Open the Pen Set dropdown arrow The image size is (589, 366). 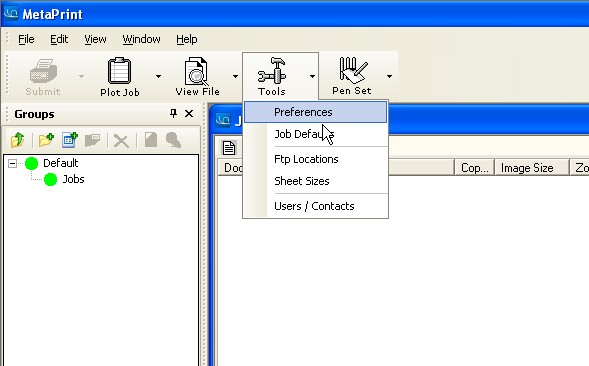click(x=389, y=76)
